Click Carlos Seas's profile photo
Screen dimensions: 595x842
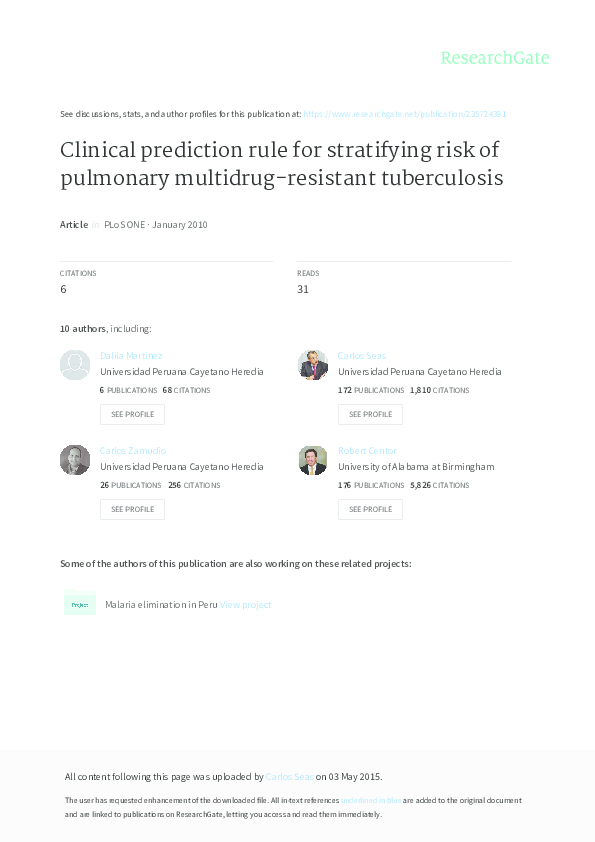click(x=313, y=364)
